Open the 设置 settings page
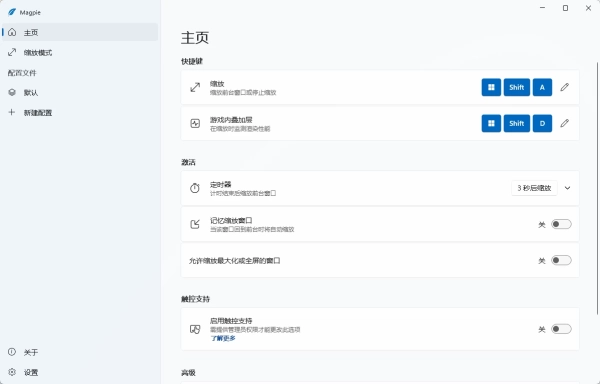 point(80,372)
